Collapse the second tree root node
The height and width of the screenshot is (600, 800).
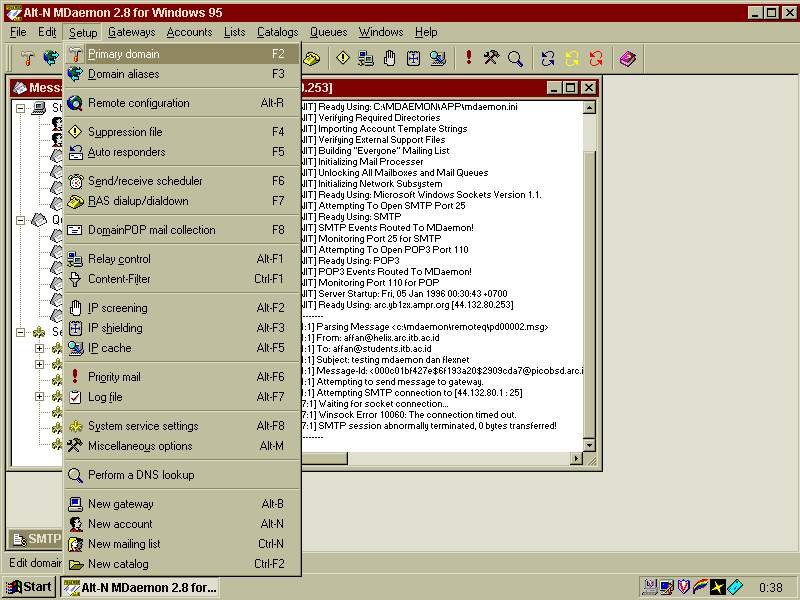click(21, 219)
